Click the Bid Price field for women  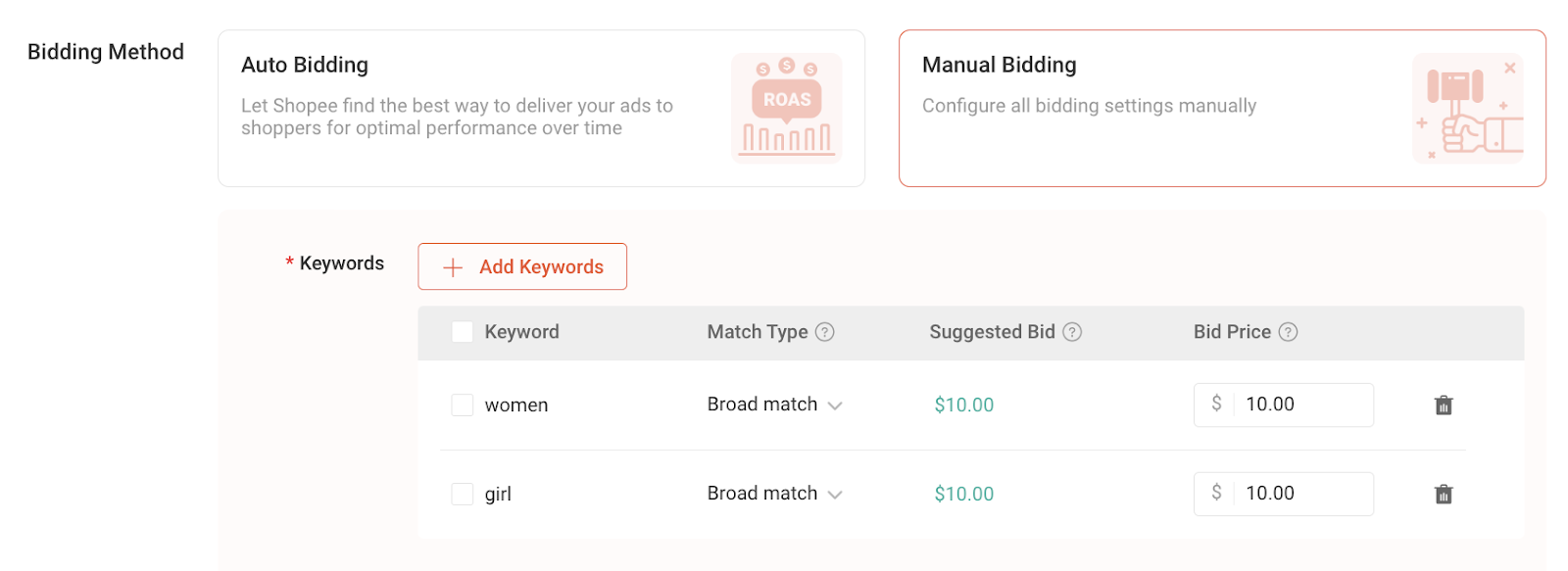[x=1301, y=404]
